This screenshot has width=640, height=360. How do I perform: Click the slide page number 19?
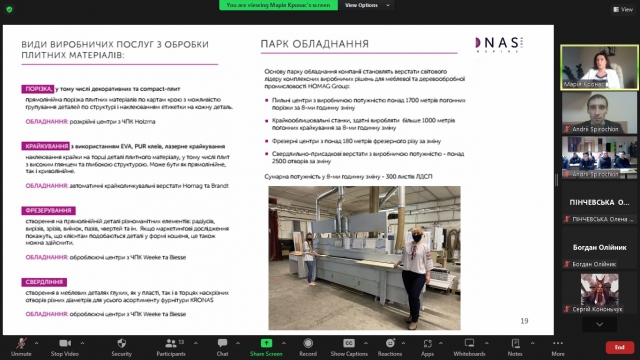[524, 321]
